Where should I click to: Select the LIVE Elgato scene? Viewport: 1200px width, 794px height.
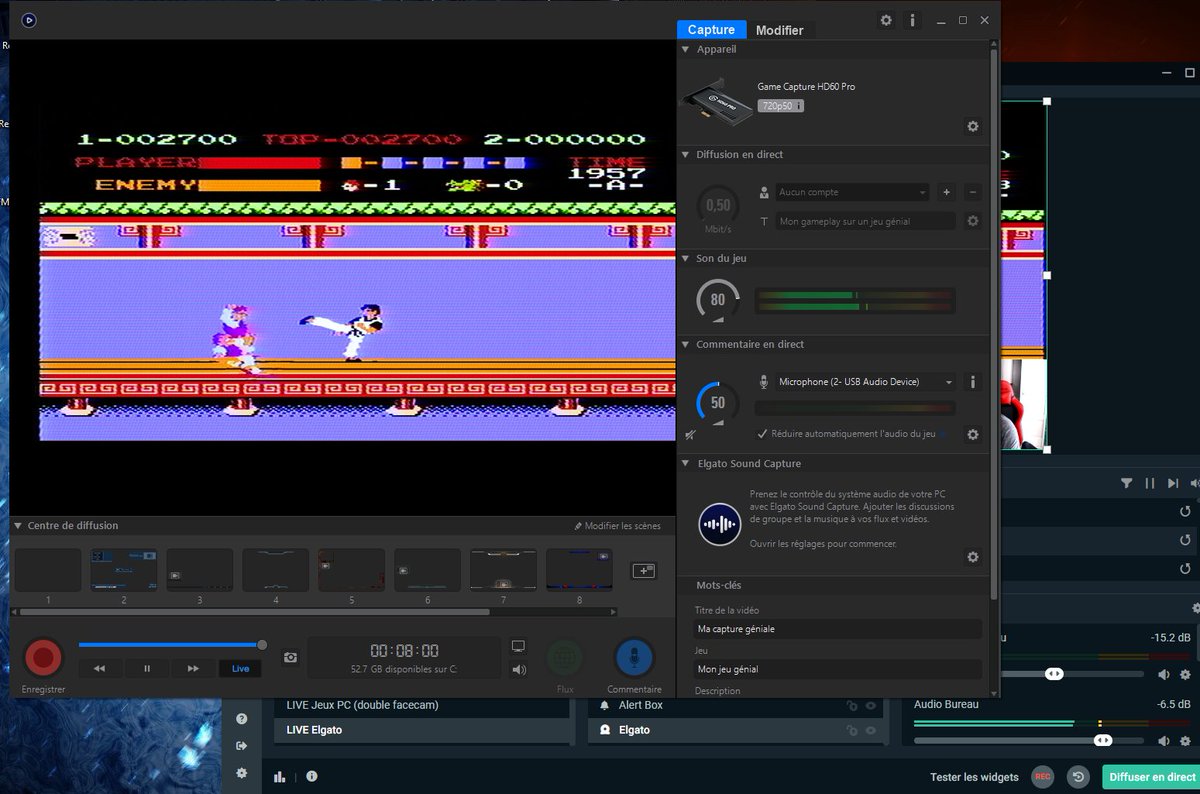[x=424, y=730]
